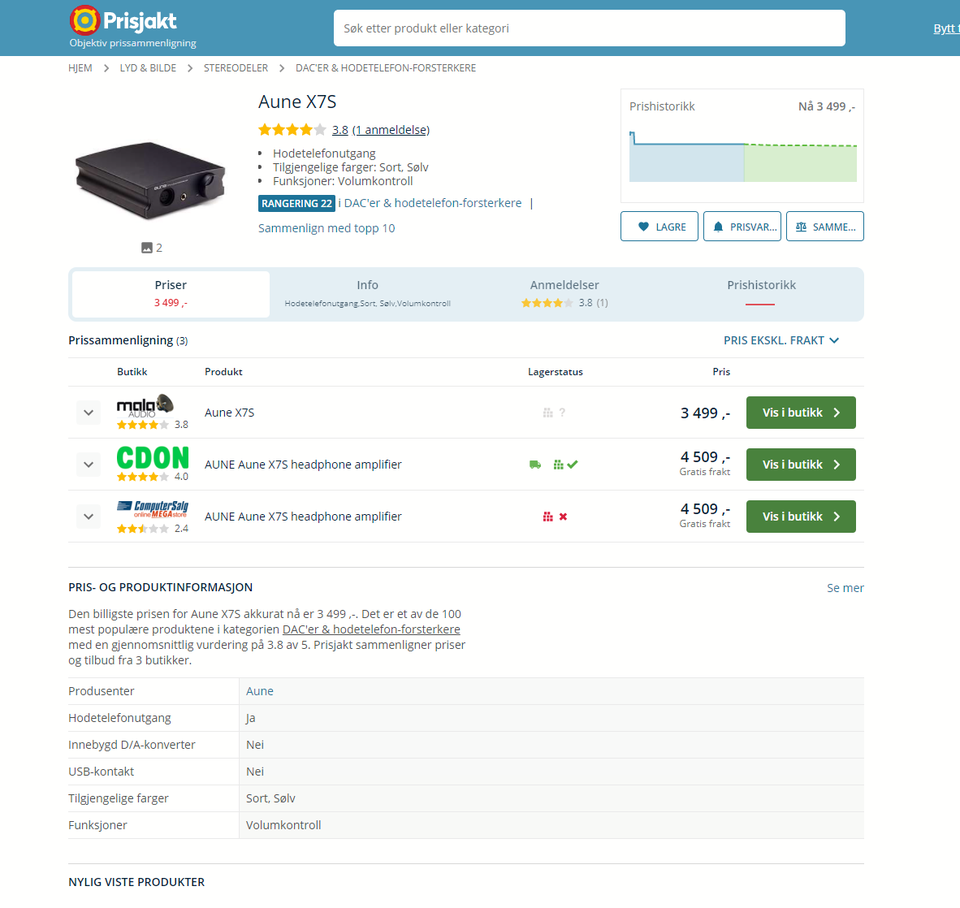This screenshot has width=960, height=908.
Task: Click the 3 499 ,- price in Mala row
Action: click(x=705, y=413)
